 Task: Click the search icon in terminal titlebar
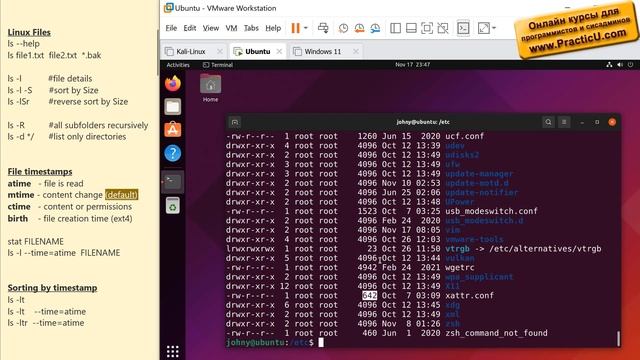[x=548, y=122]
